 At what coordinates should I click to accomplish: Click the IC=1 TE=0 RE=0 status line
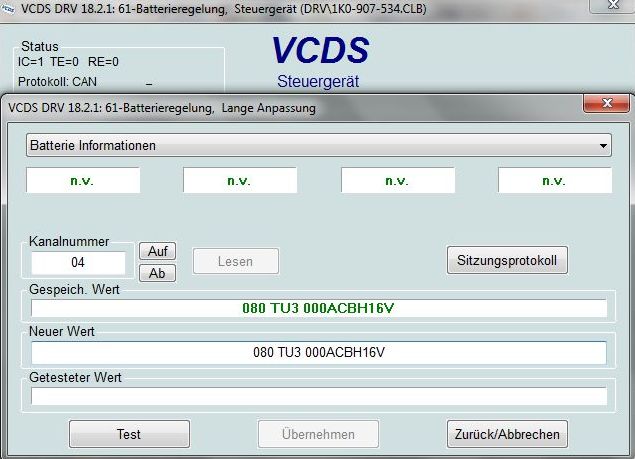(x=68, y=62)
